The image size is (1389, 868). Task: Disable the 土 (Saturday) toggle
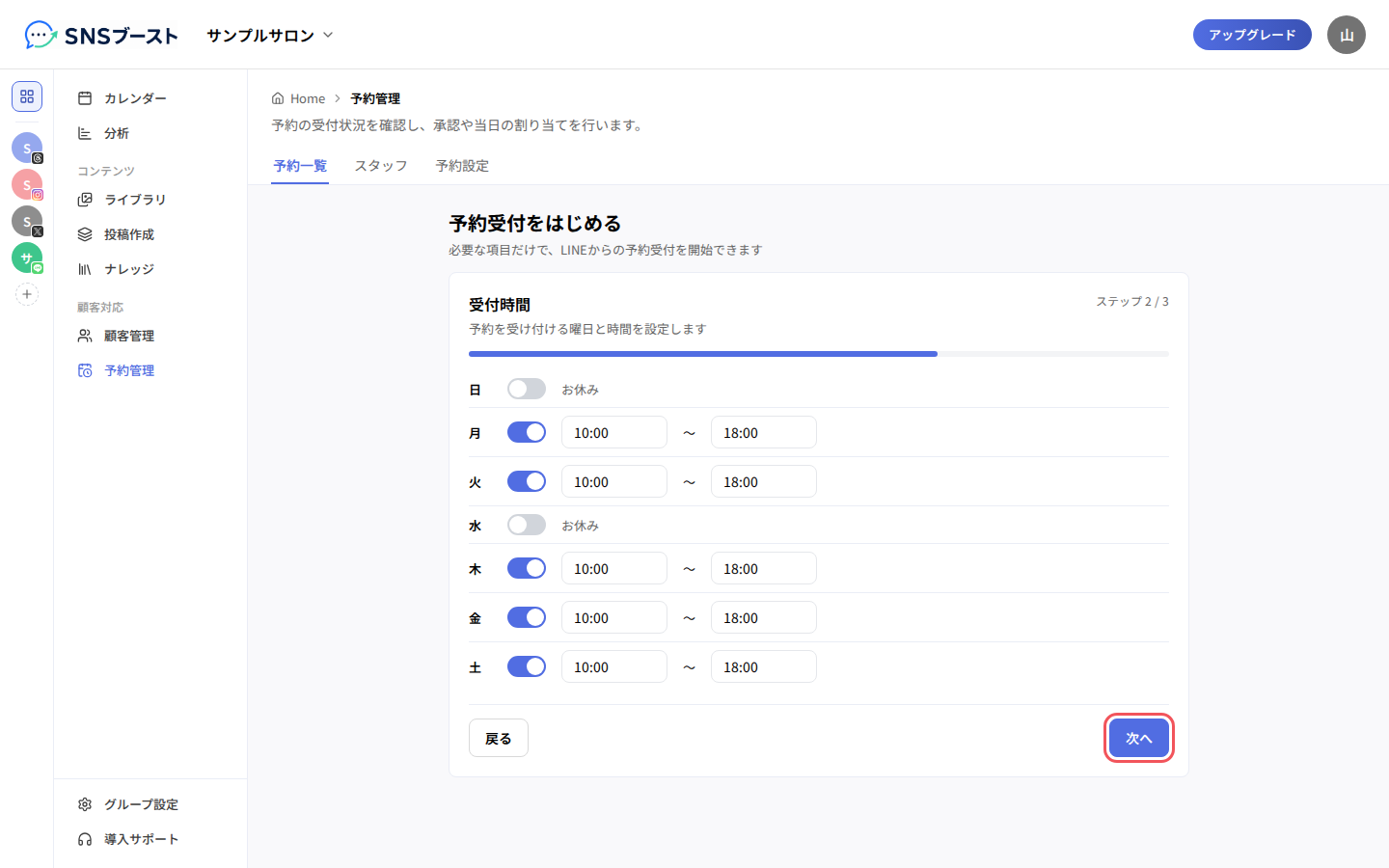(527, 666)
